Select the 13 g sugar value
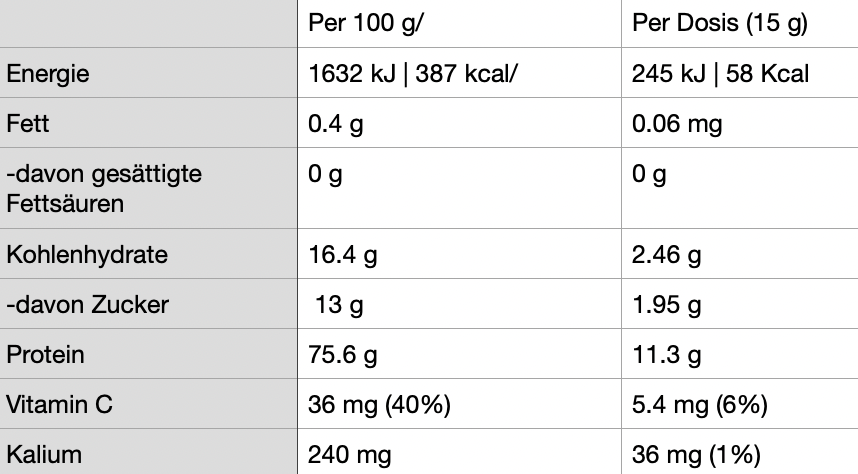Screen dimensions: 858x474 tap(460, 304)
